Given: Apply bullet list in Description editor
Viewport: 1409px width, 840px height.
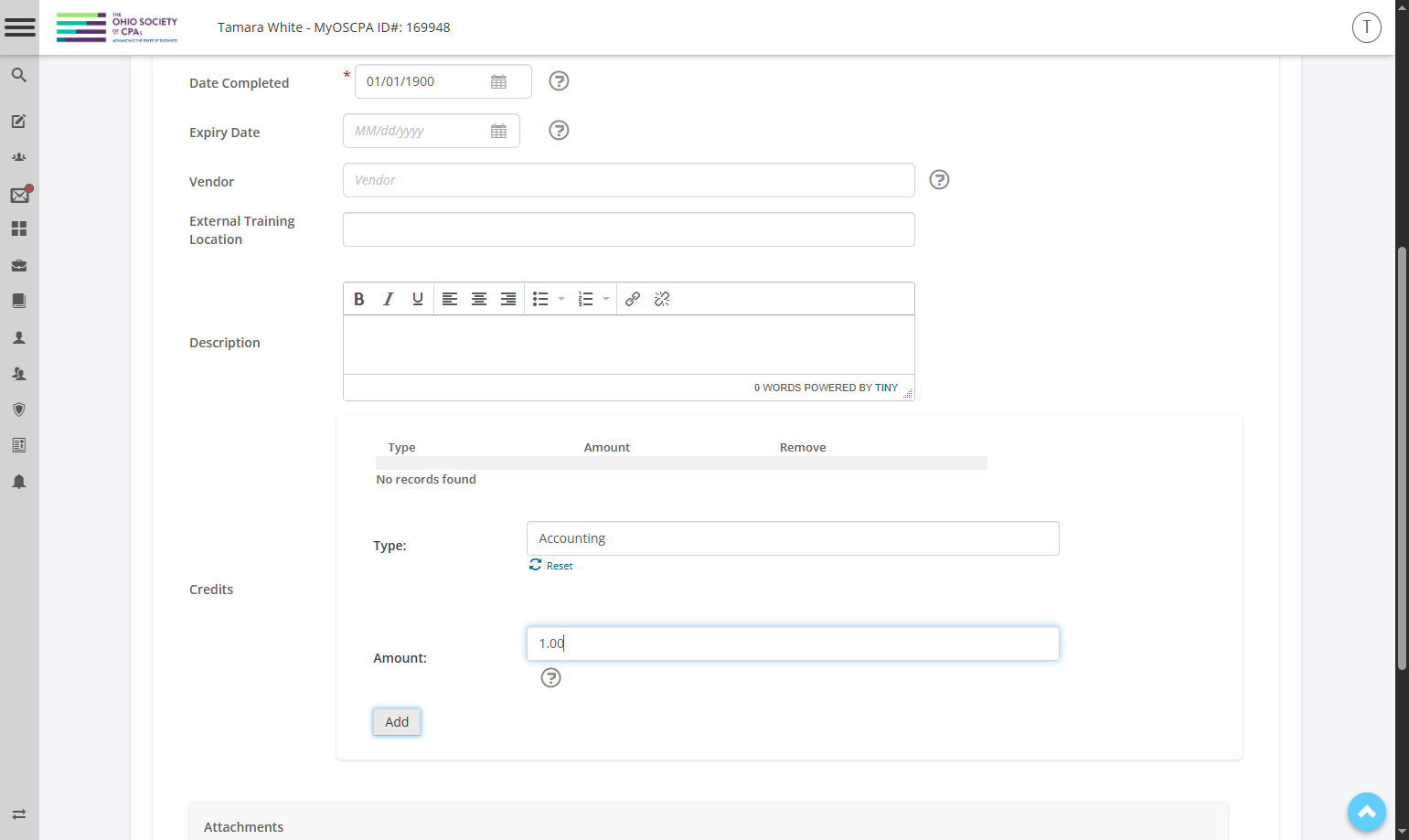Looking at the screenshot, I should click(x=541, y=299).
